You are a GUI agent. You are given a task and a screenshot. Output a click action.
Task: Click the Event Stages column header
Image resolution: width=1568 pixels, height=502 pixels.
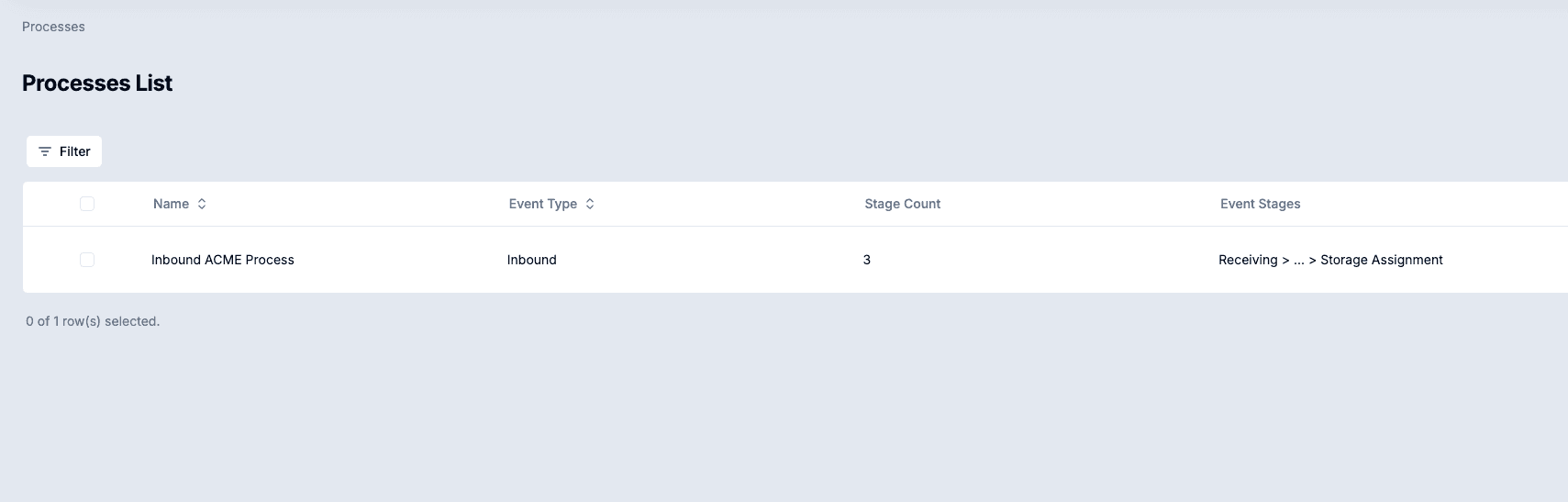click(1260, 204)
